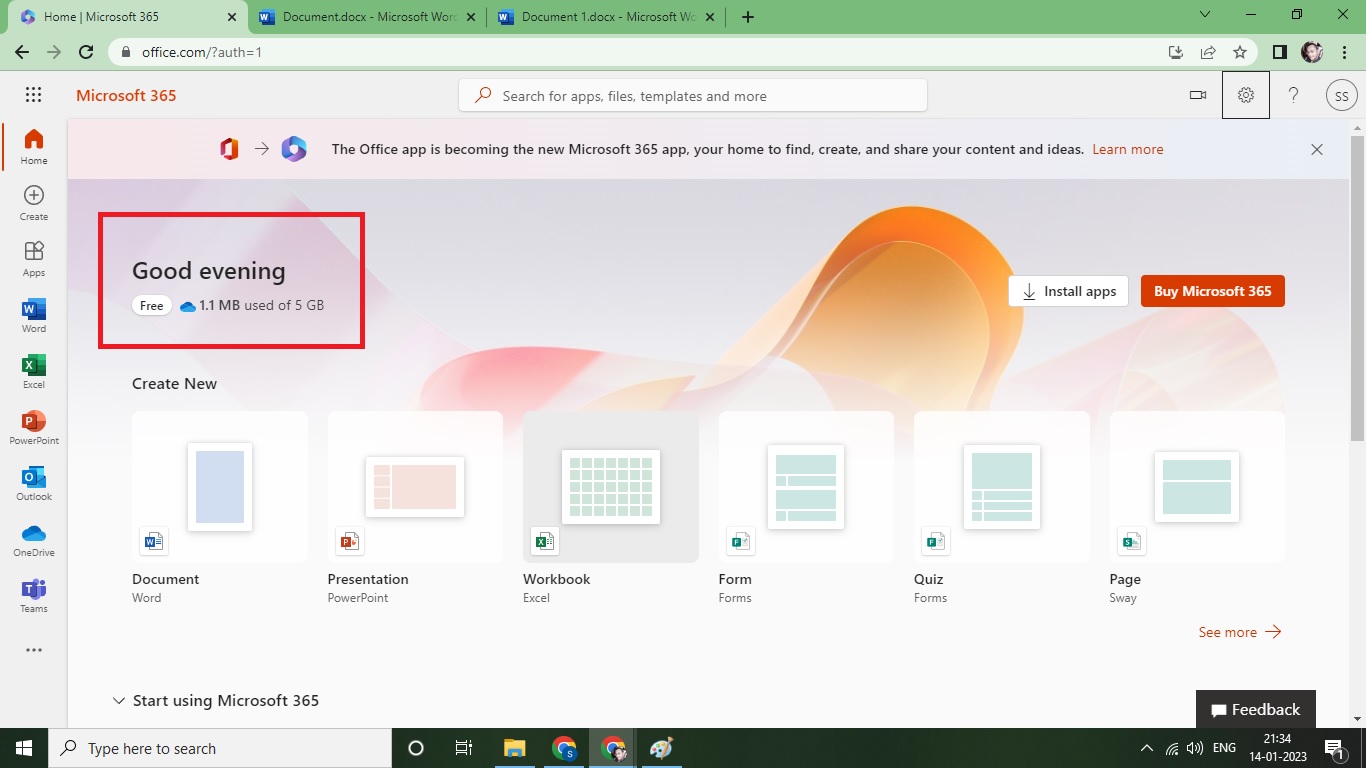This screenshot has width=1366, height=768.
Task: Show more apps via sidebar ellipsis
Action: pyautogui.click(x=34, y=650)
